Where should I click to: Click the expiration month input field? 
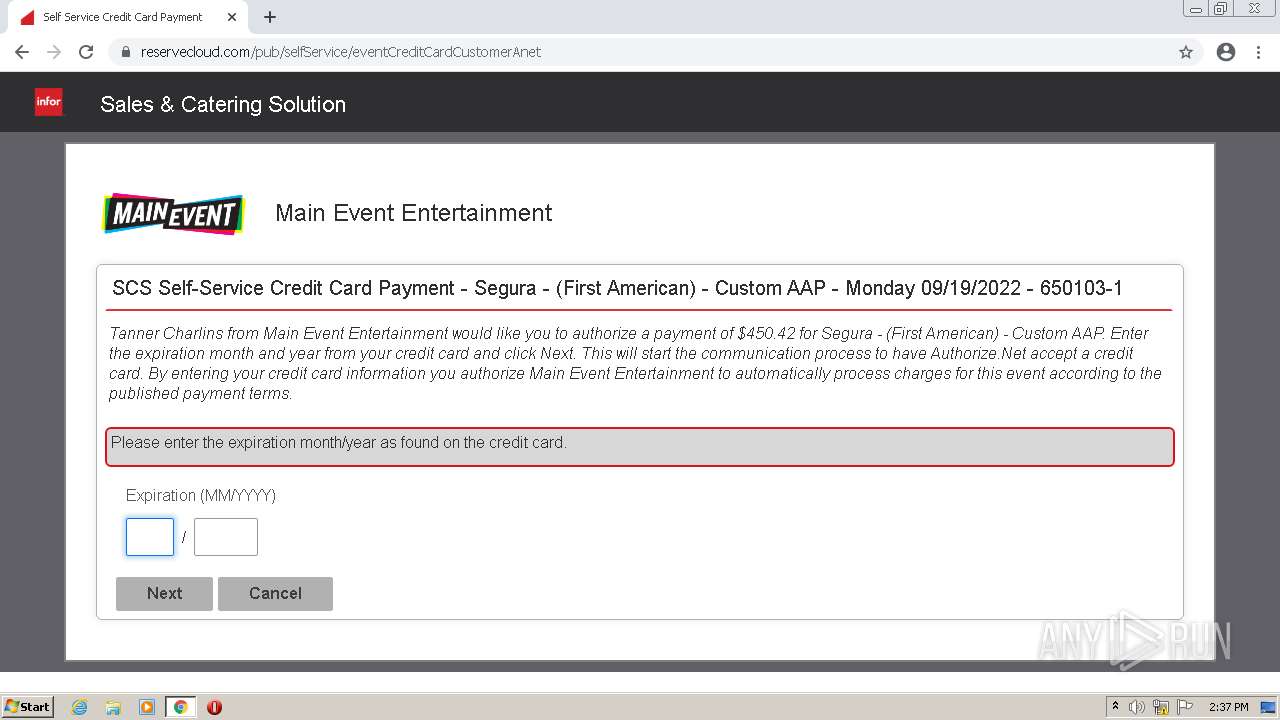[x=150, y=537]
